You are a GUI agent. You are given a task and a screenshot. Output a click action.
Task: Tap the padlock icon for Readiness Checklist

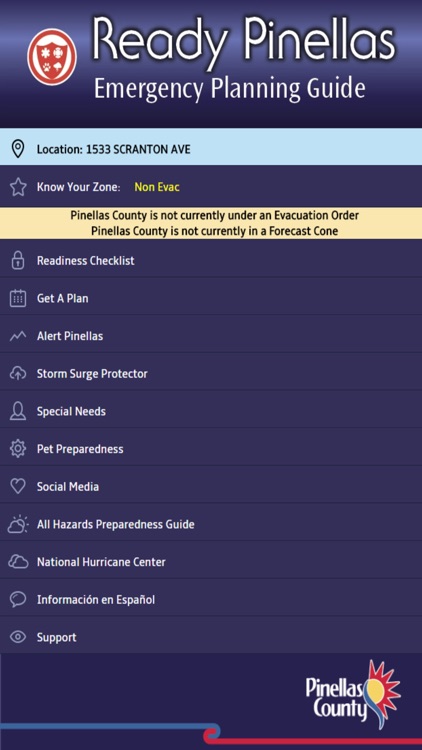(x=18, y=261)
